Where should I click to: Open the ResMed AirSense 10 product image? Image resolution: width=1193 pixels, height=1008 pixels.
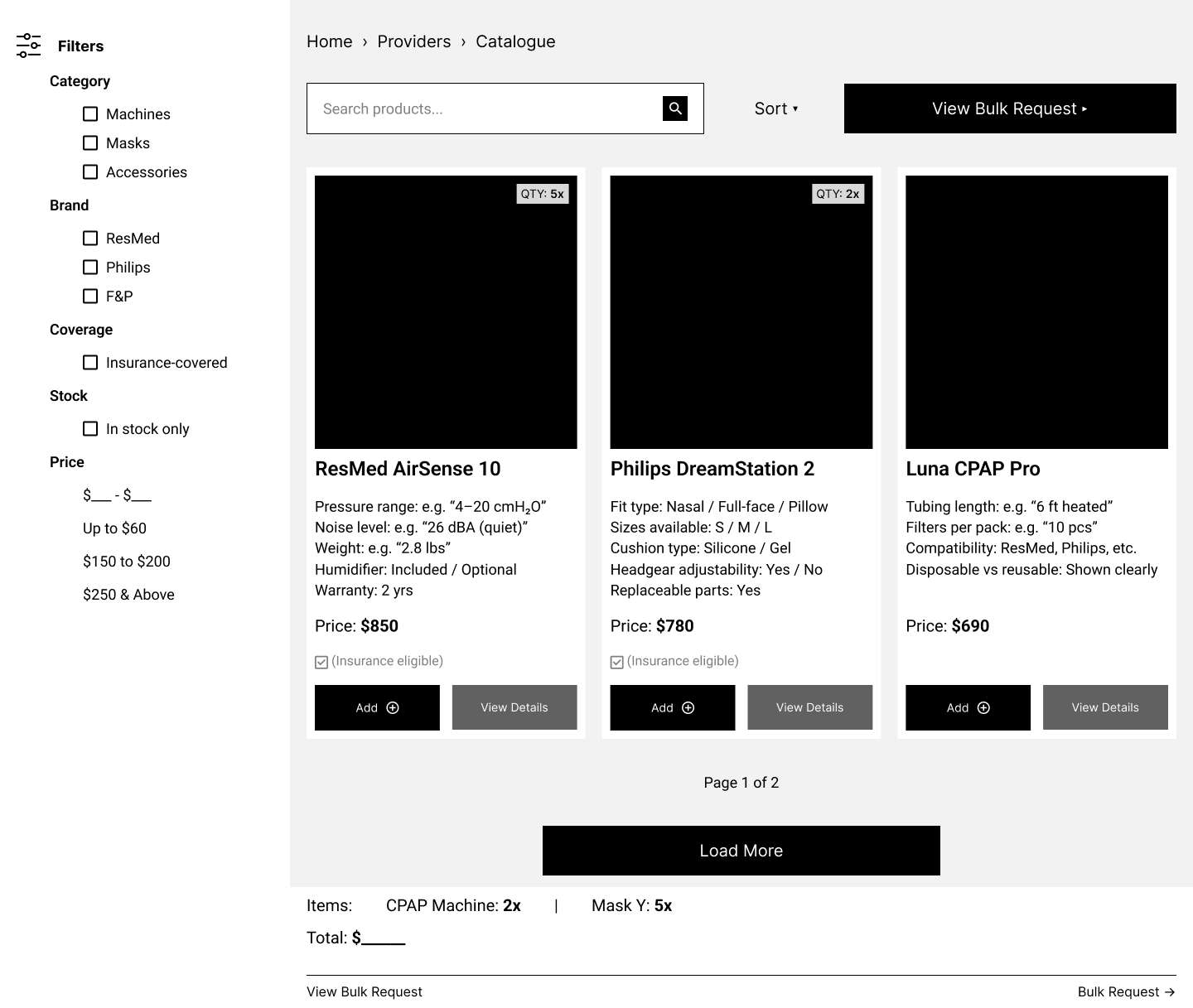click(x=446, y=312)
